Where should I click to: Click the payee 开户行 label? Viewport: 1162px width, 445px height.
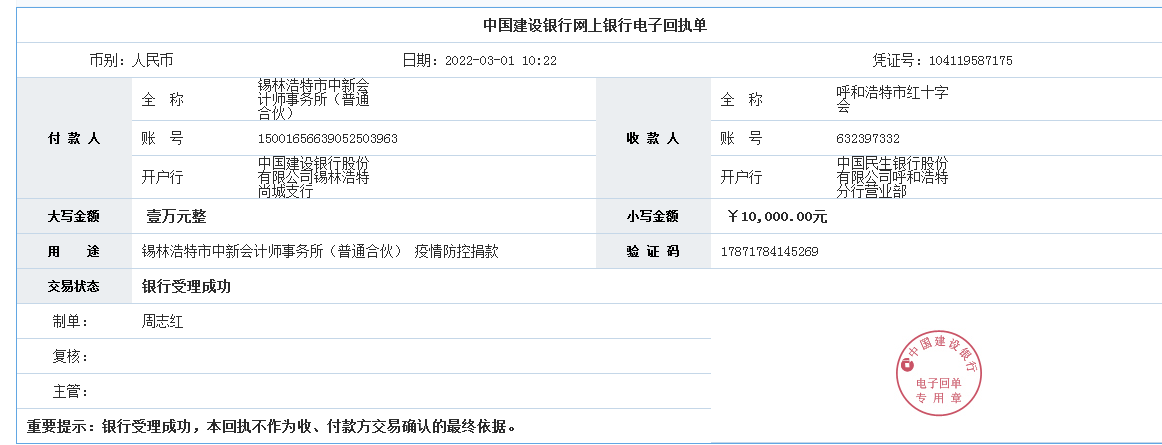[741, 177]
